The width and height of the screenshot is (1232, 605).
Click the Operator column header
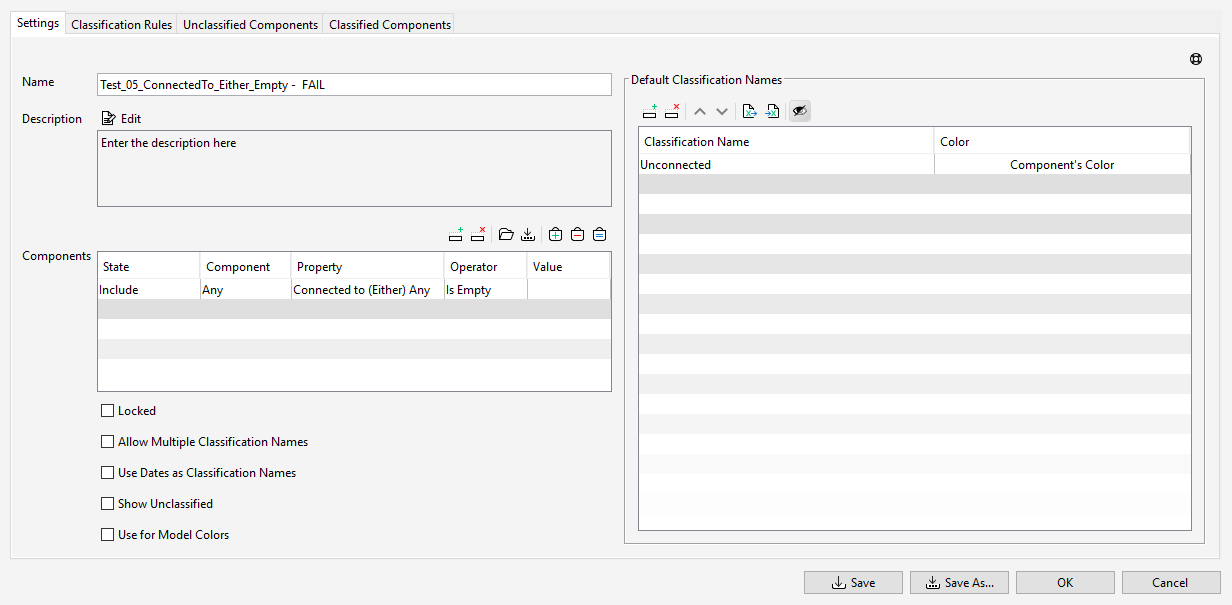click(486, 266)
